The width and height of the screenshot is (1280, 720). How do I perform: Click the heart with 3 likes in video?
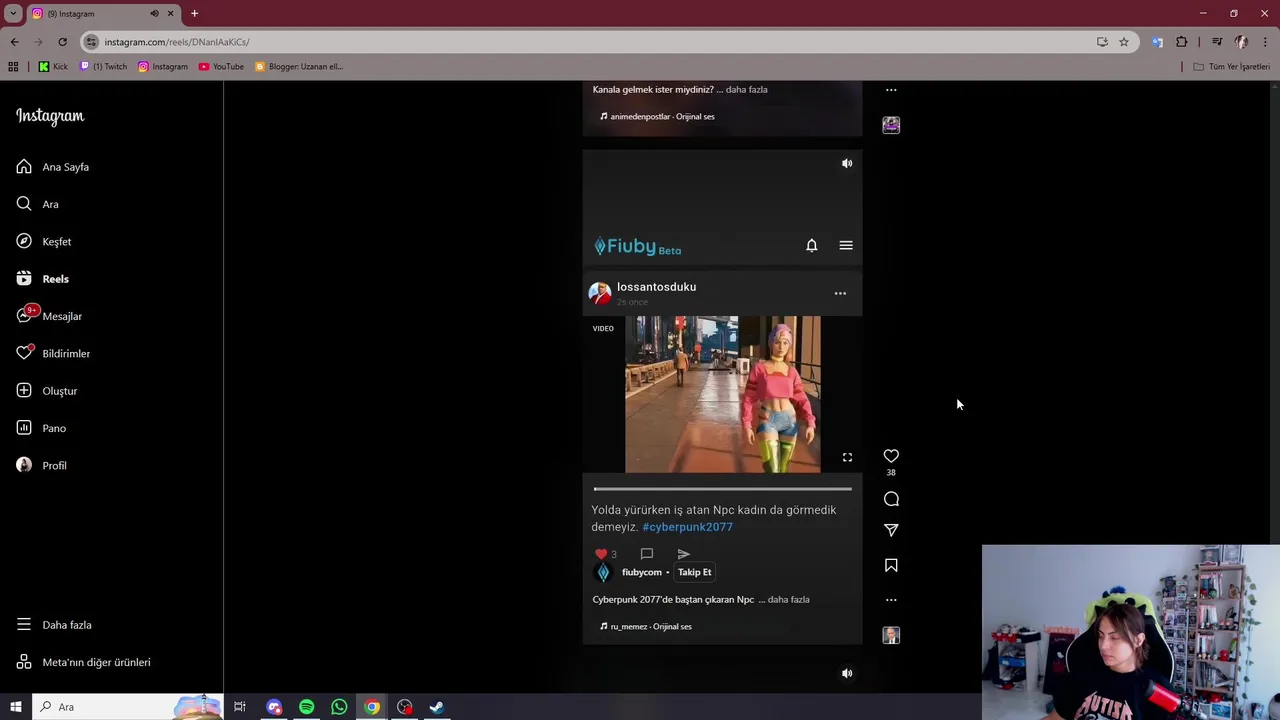pos(601,554)
